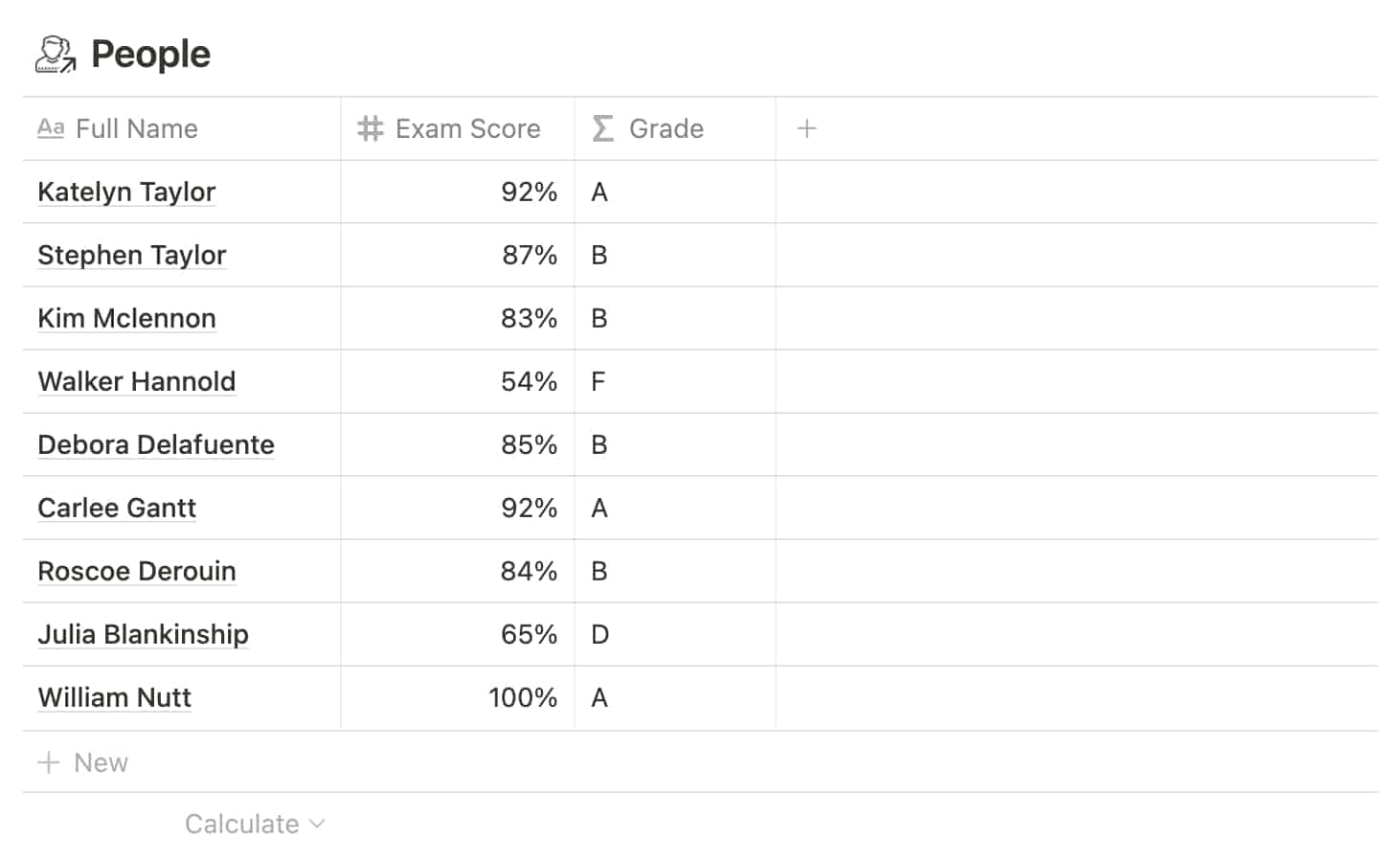Open Katelyn Taylor's page
Viewport: 1400px width, 862px height.
click(126, 192)
